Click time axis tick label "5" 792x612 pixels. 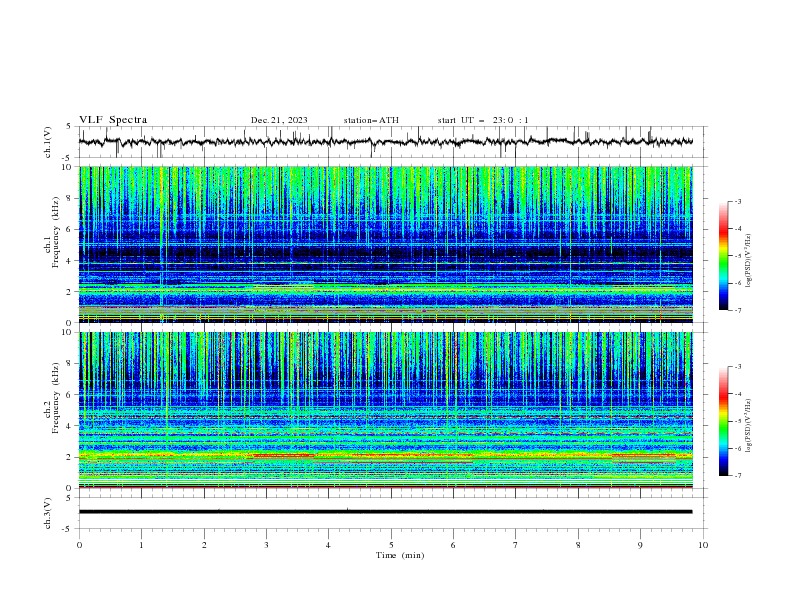tap(391, 545)
